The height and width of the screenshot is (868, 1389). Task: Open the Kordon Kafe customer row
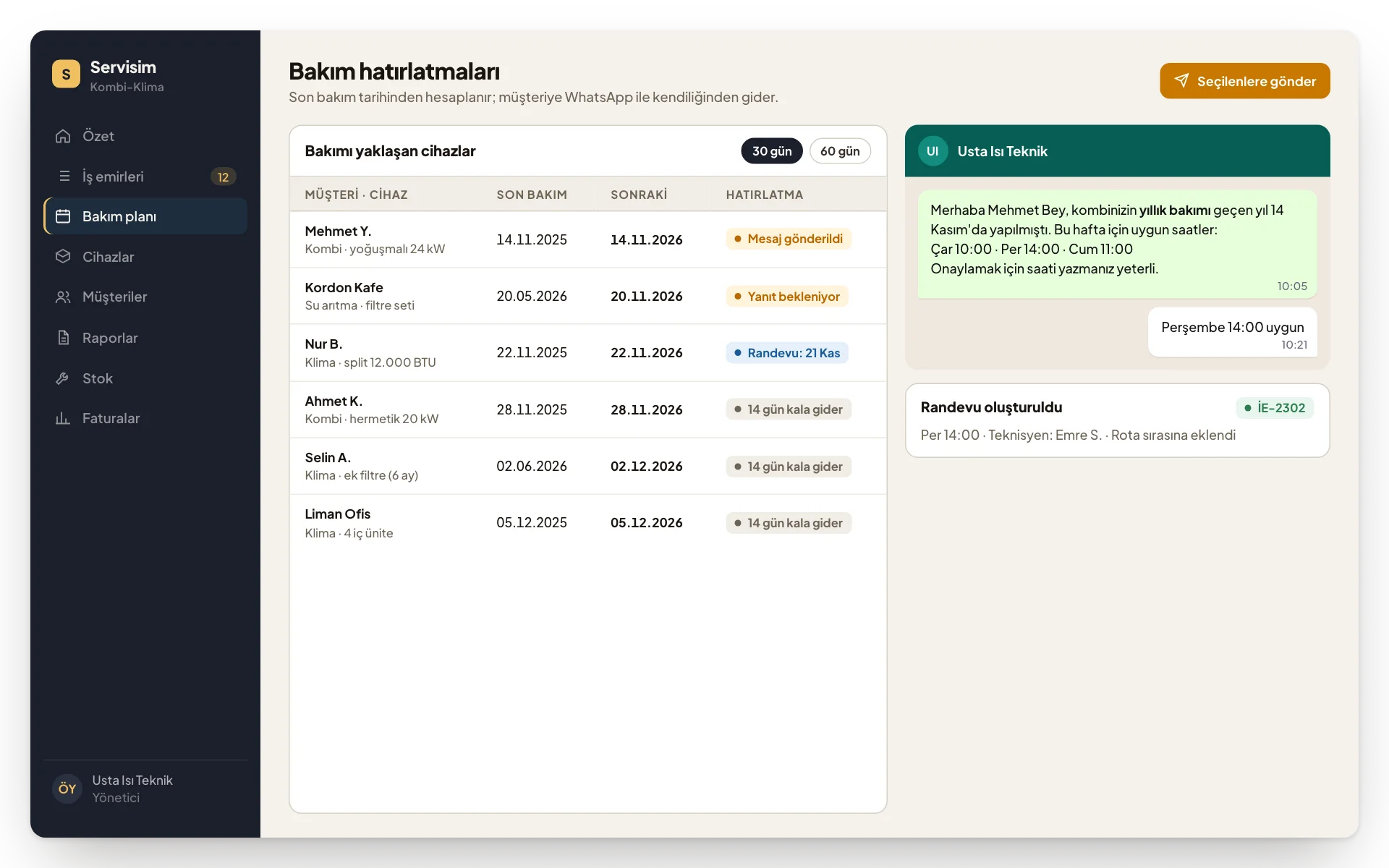587,296
